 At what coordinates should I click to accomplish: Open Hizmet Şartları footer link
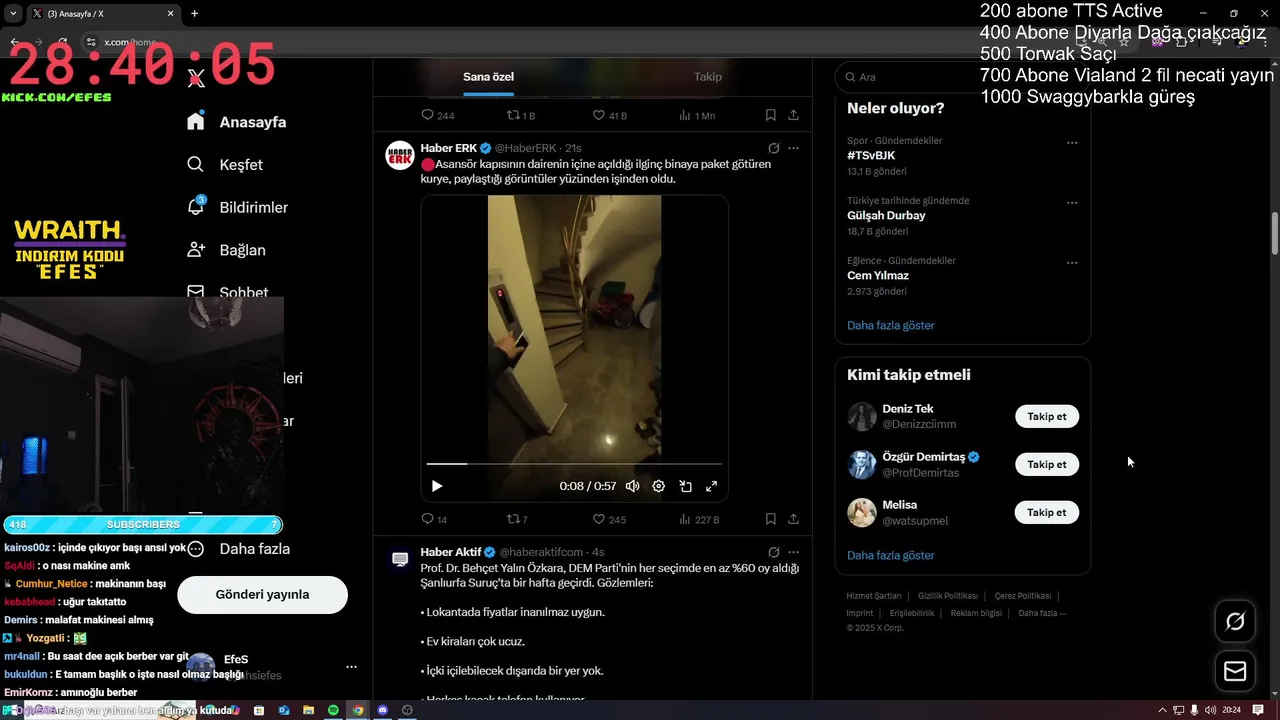point(874,596)
